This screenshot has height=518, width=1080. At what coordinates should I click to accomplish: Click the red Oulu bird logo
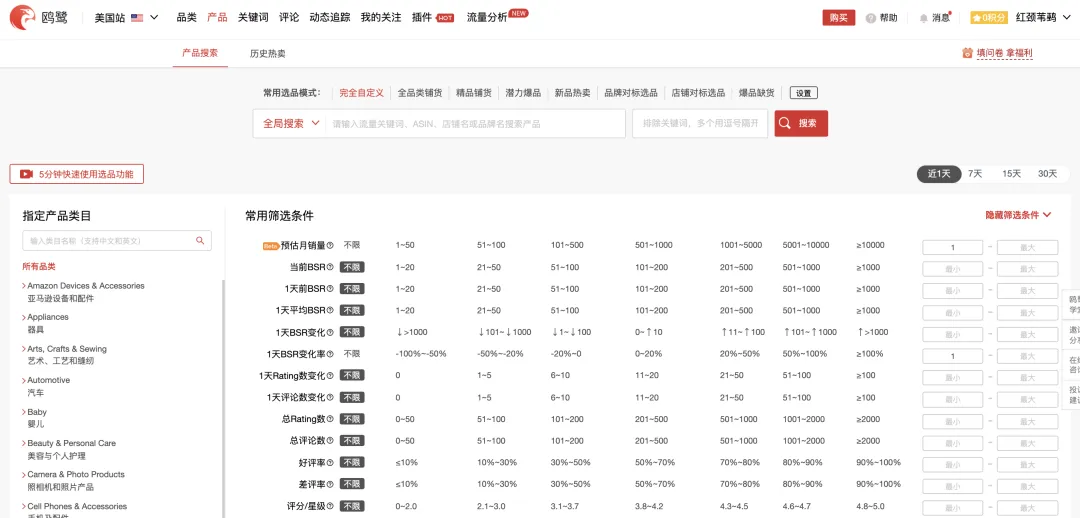point(23,18)
